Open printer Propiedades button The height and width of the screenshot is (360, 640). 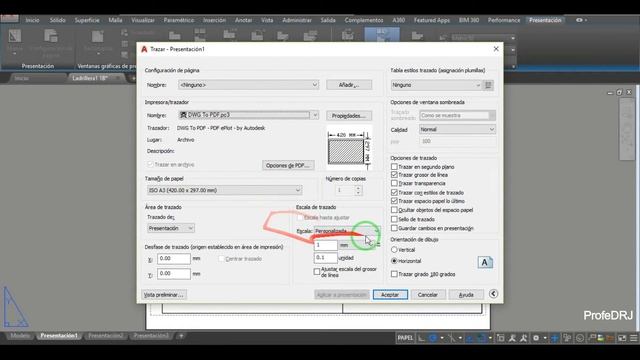[x=349, y=116]
